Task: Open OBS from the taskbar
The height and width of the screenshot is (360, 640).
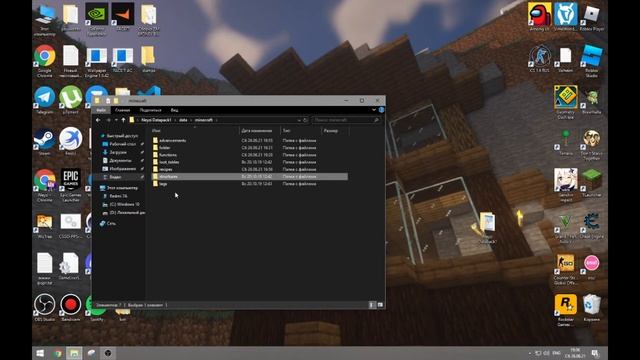Action: (x=108, y=353)
